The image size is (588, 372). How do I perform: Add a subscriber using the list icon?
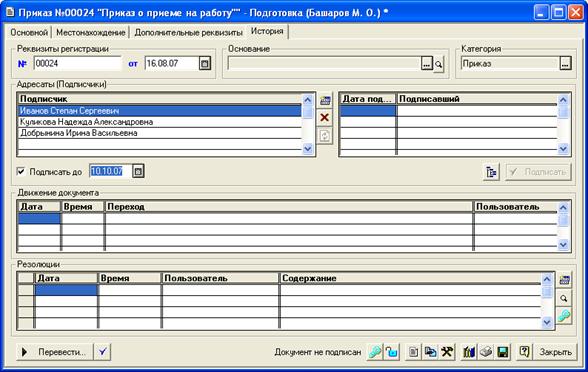(x=325, y=100)
